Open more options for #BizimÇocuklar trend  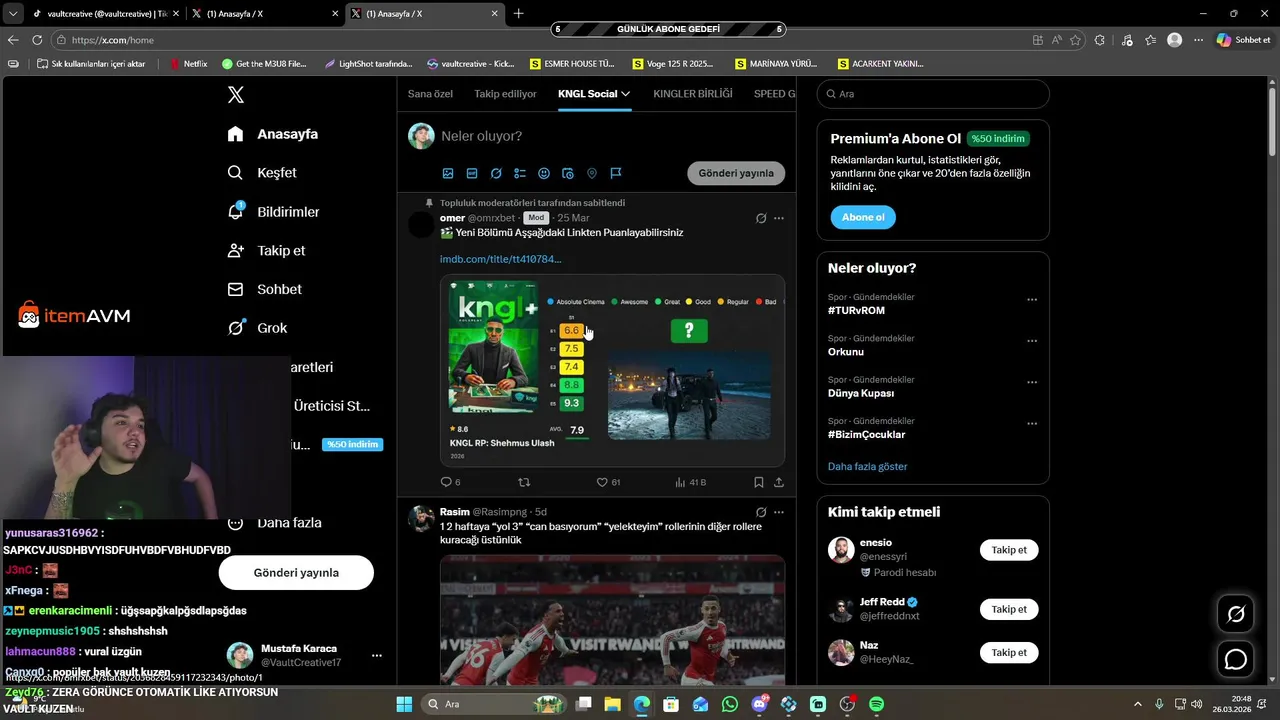point(1032,424)
